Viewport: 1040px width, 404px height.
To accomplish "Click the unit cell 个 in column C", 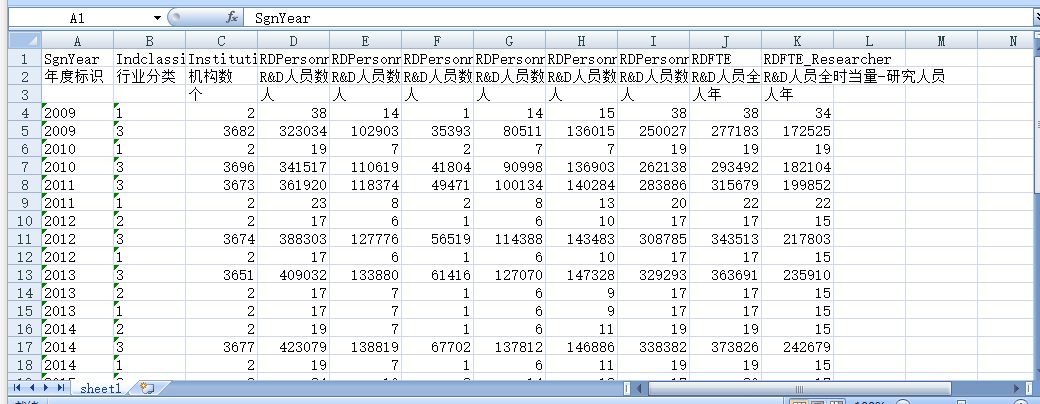I will coord(222,95).
